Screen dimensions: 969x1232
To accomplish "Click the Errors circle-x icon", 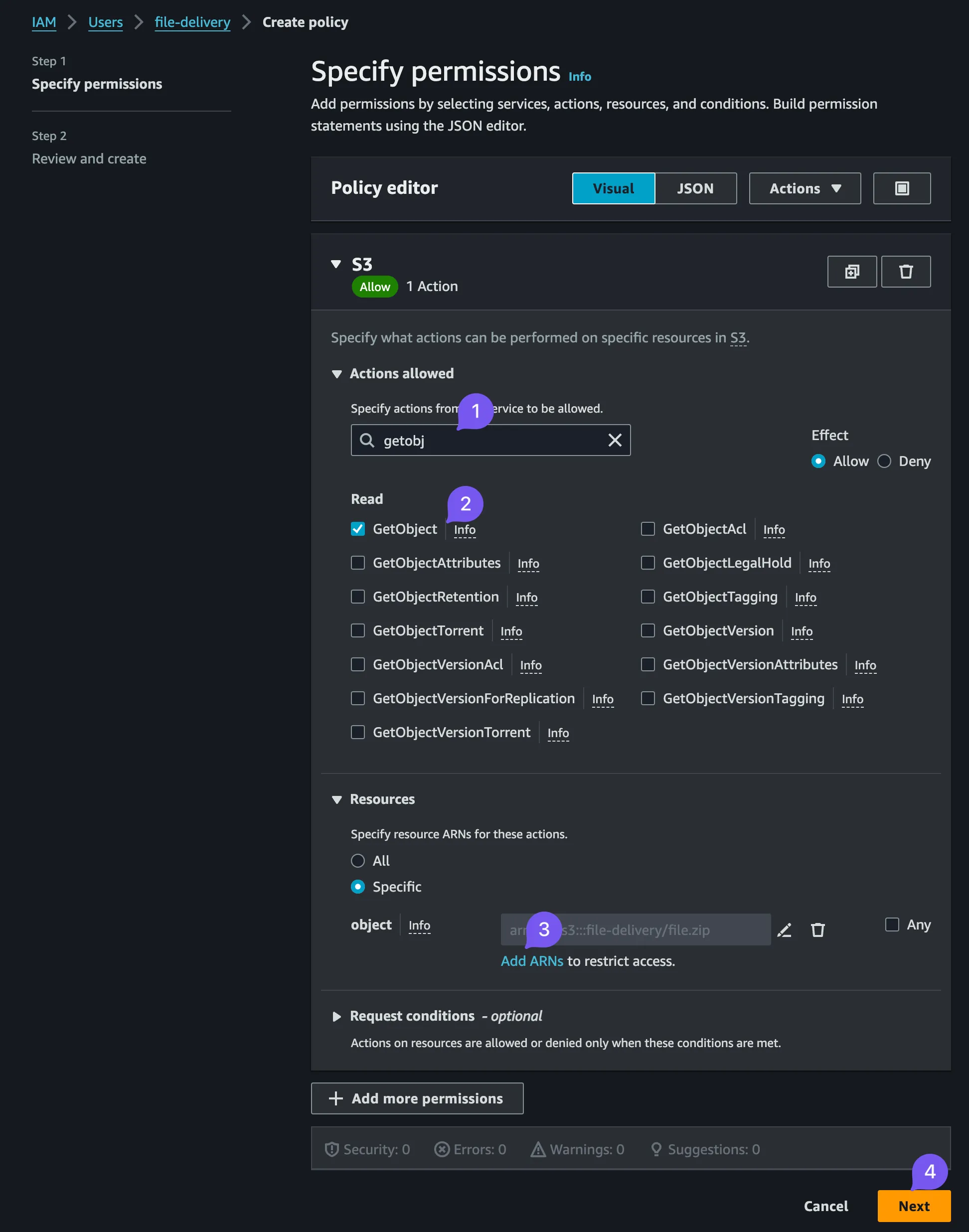I will 441,1149.
